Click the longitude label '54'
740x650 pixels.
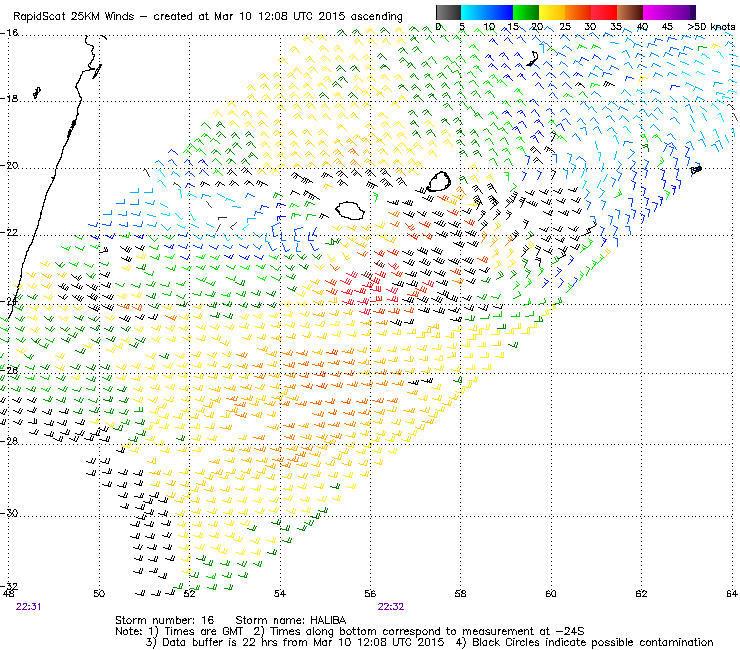click(x=280, y=593)
